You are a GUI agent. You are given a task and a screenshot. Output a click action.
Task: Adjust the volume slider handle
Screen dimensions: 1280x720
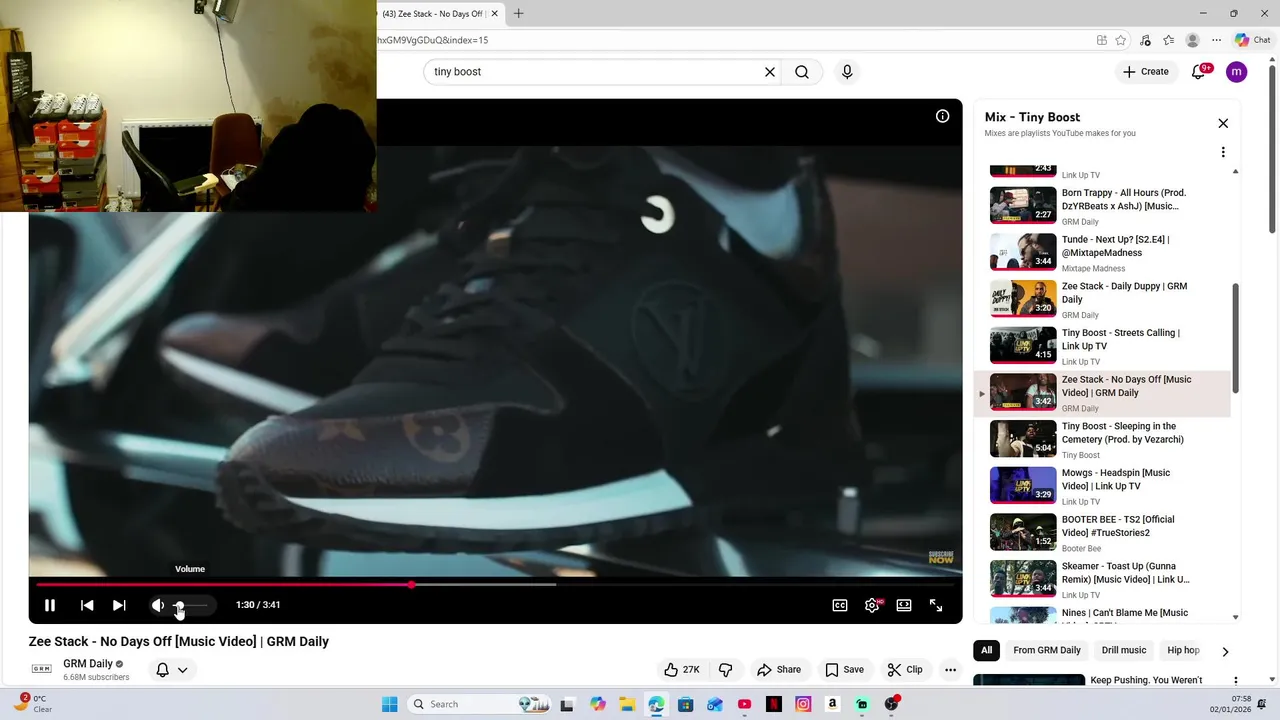(180, 605)
